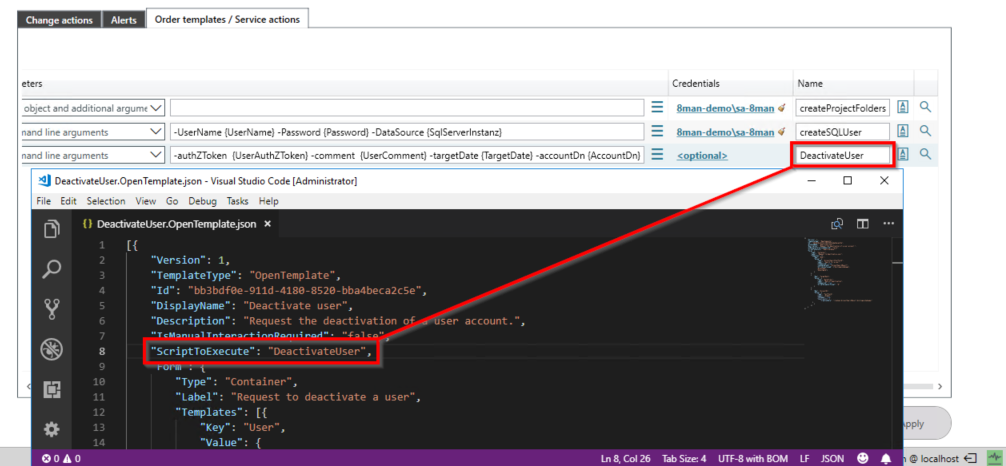Open the Explorer icon in VS Code sidebar

click(52, 230)
